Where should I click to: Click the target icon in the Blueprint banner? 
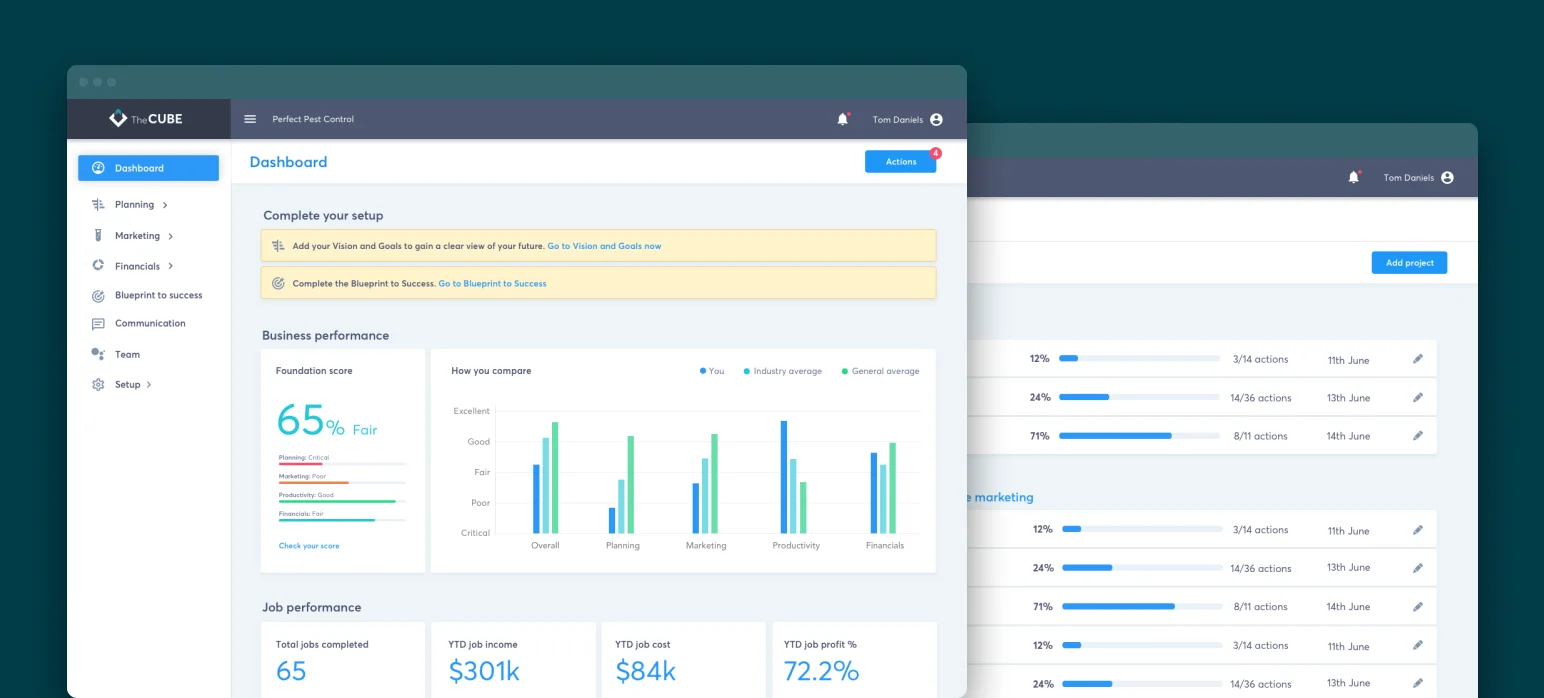(x=279, y=283)
